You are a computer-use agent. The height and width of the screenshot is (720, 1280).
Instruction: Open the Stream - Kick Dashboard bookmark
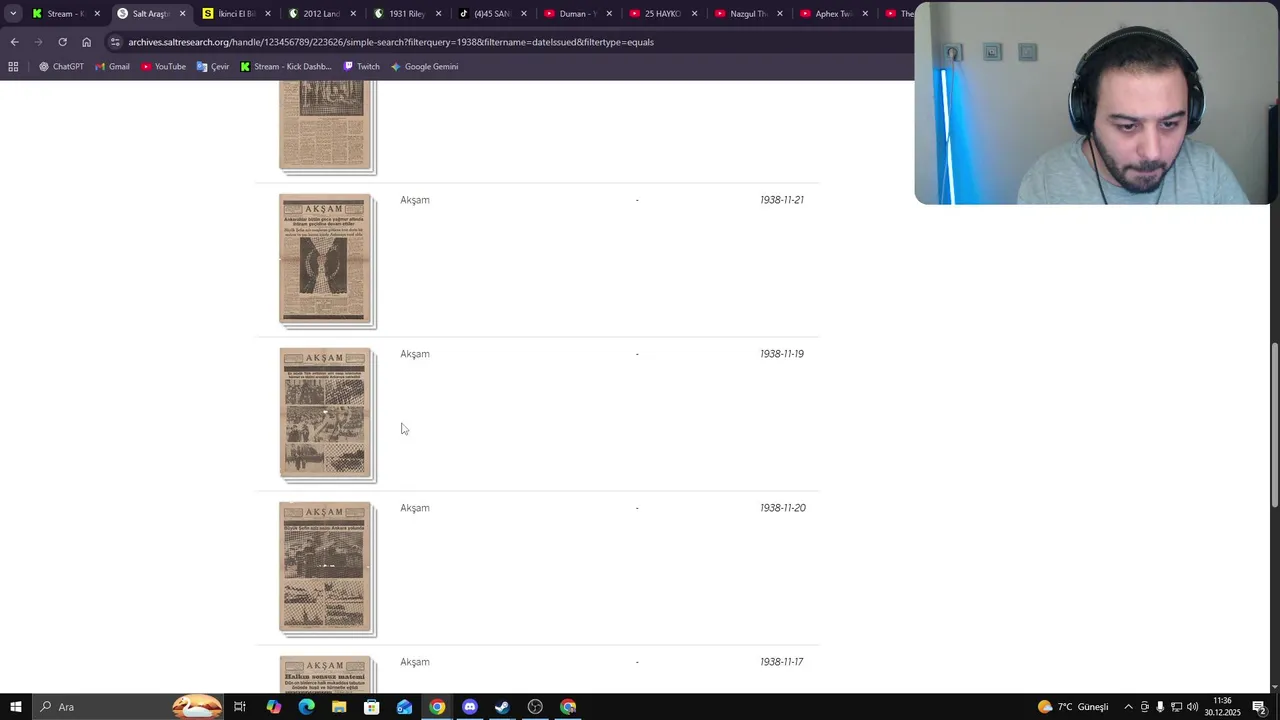(x=286, y=67)
